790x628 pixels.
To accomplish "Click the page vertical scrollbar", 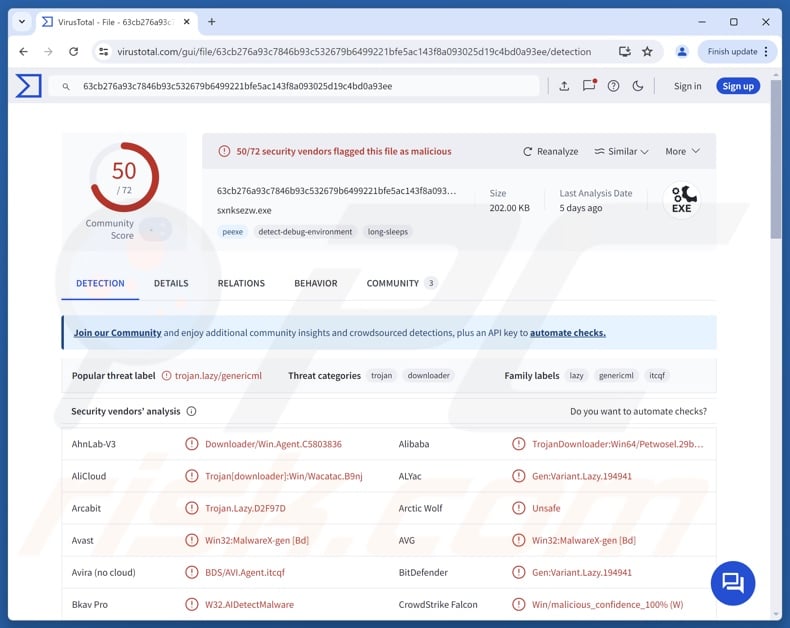I will (776, 160).
